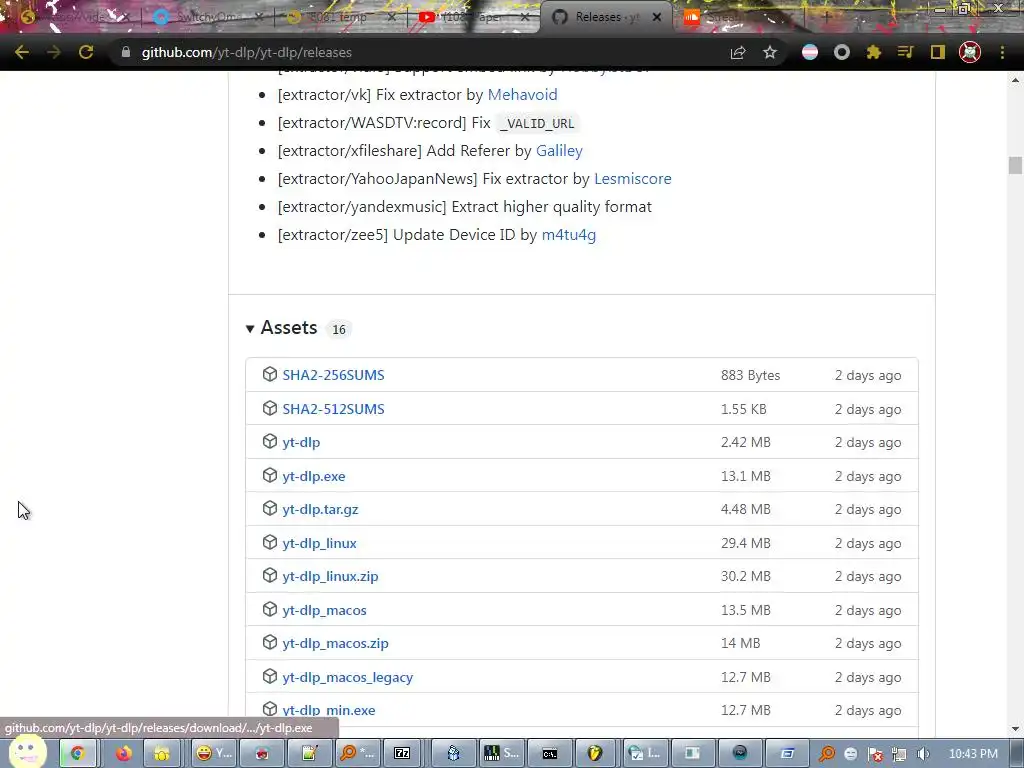This screenshot has height=768, width=1024.
Task: Click the 13.1 MB size of yt-dlp.exe
Action: 746,476
